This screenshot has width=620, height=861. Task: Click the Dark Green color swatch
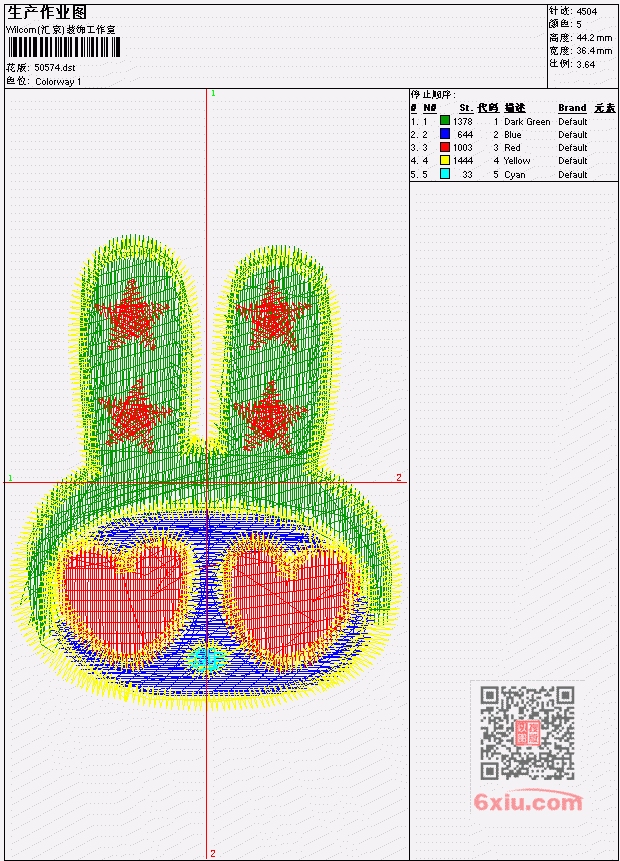(x=445, y=121)
